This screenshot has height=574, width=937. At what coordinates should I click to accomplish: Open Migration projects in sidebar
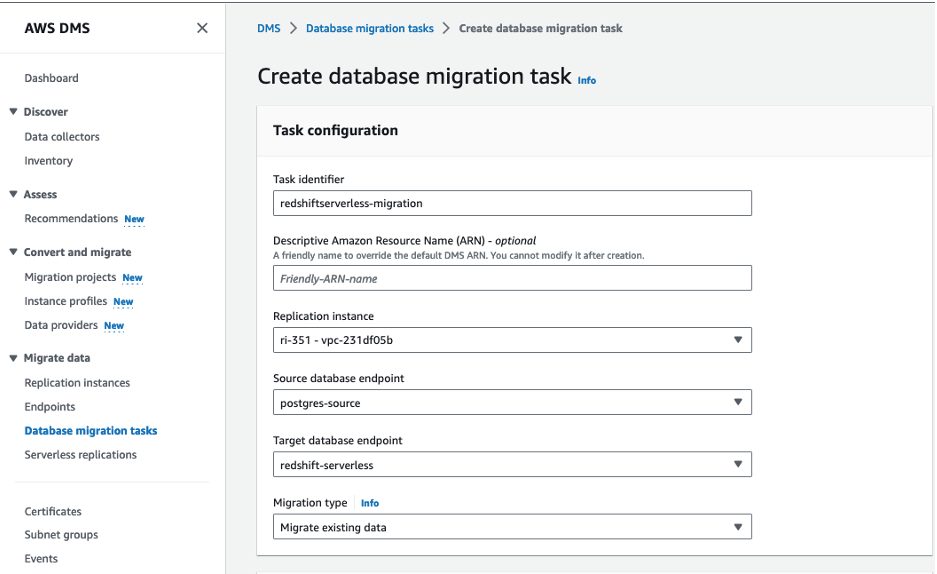[x=70, y=277]
